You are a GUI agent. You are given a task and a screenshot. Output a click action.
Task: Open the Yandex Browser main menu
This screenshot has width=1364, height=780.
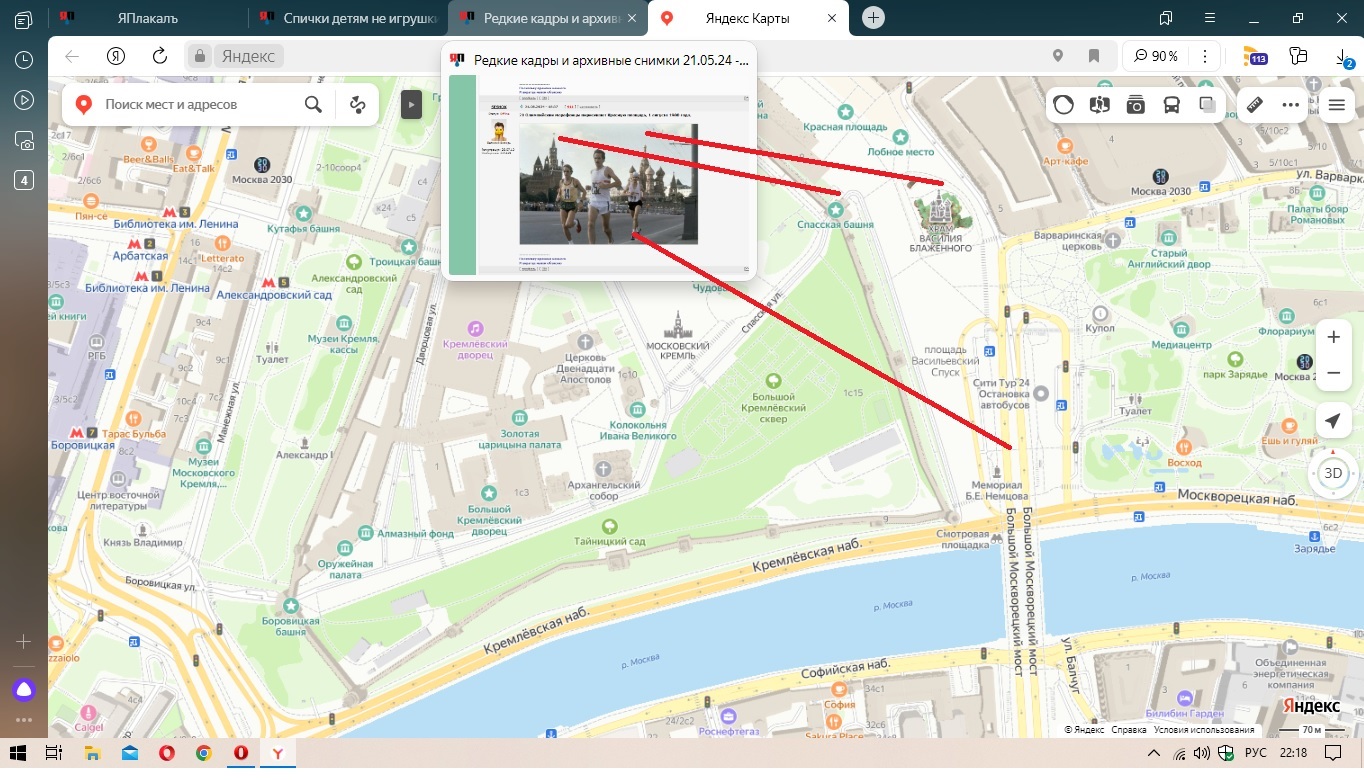[x=1210, y=18]
